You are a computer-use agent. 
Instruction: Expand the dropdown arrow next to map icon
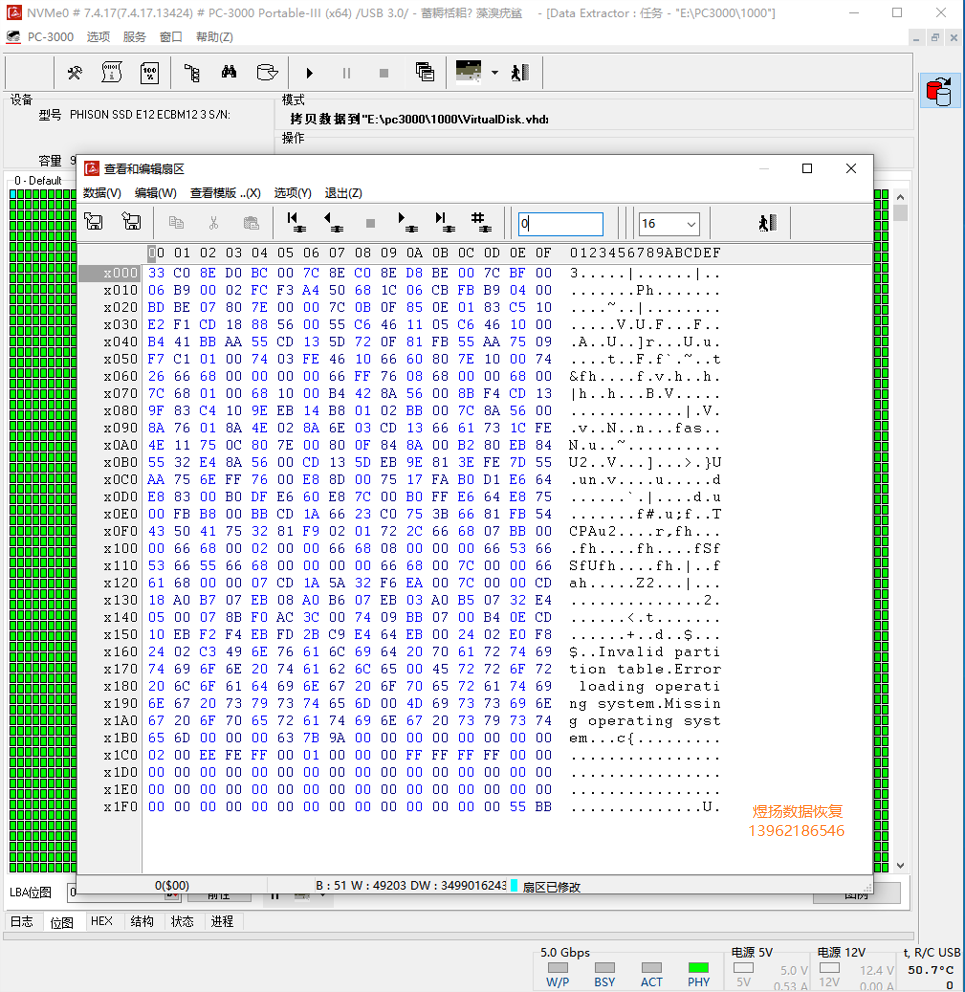[495, 73]
